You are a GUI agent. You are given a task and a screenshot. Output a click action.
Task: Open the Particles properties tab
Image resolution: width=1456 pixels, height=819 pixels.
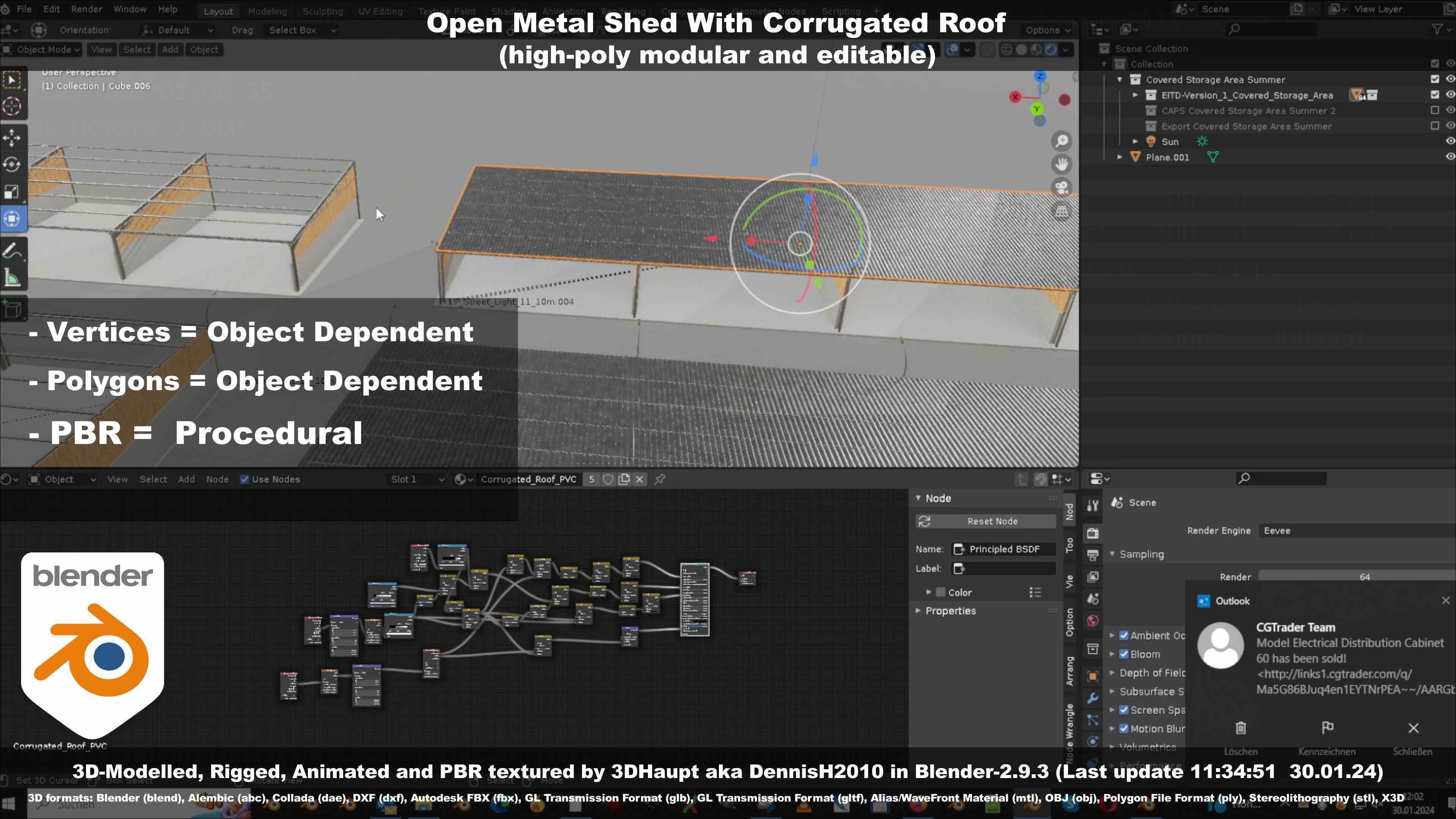(1092, 721)
